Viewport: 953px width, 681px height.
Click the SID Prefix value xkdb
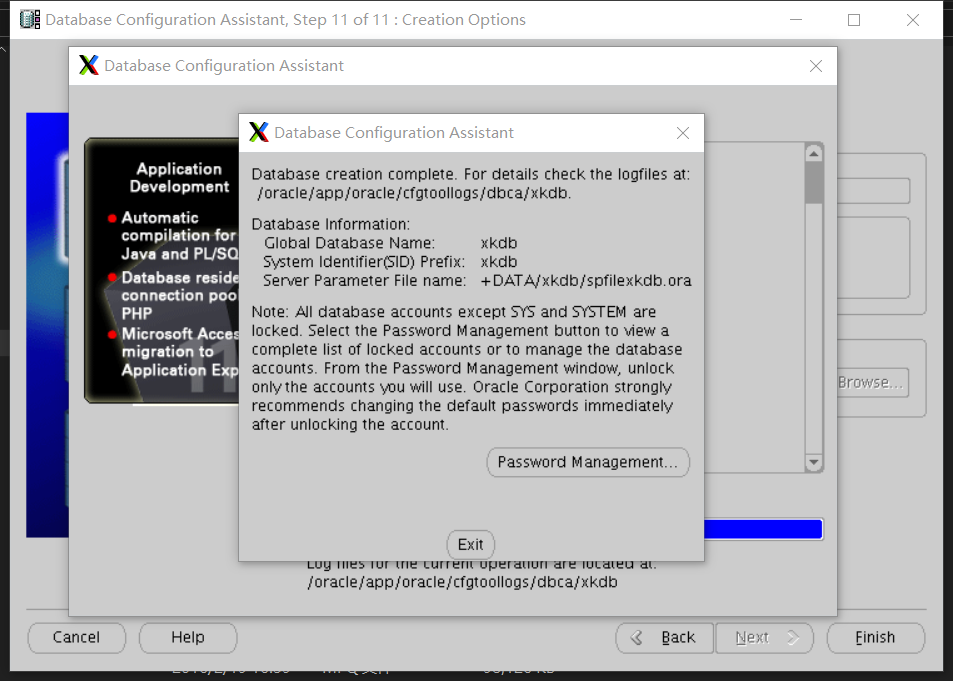click(499, 262)
